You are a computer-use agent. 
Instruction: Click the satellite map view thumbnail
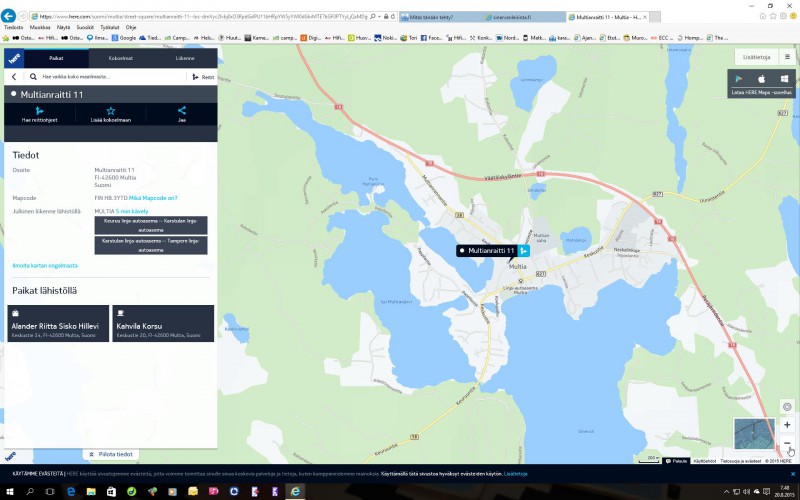(x=753, y=433)
